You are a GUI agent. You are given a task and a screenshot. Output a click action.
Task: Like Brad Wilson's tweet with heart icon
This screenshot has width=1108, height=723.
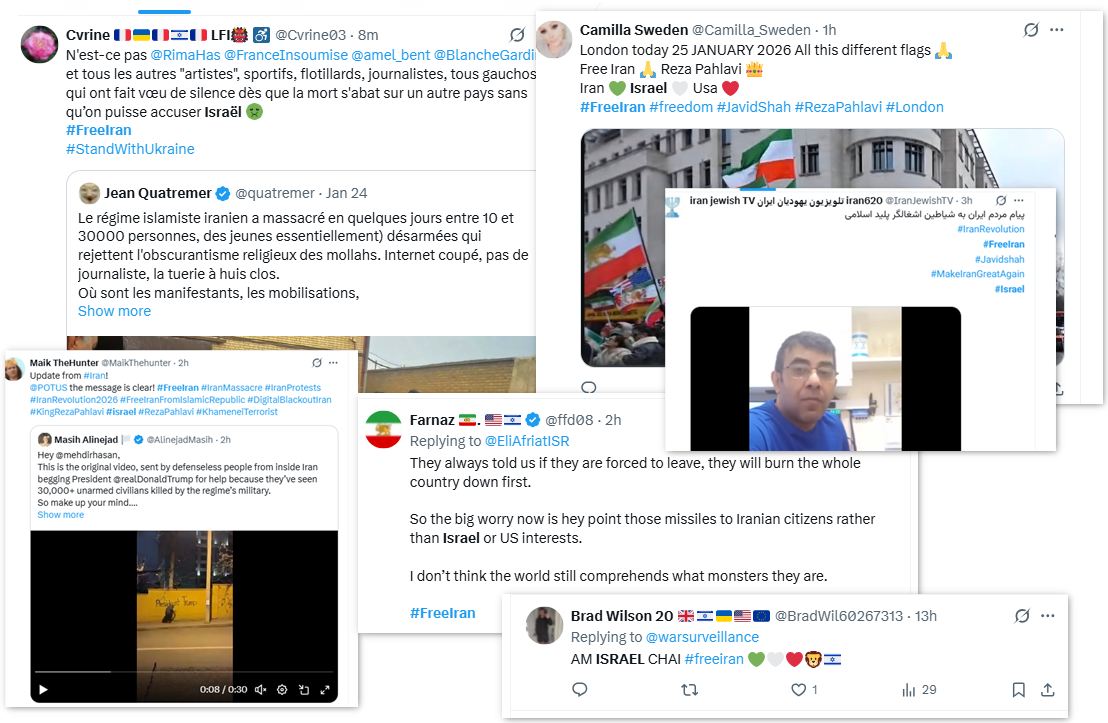click(798, 690)
